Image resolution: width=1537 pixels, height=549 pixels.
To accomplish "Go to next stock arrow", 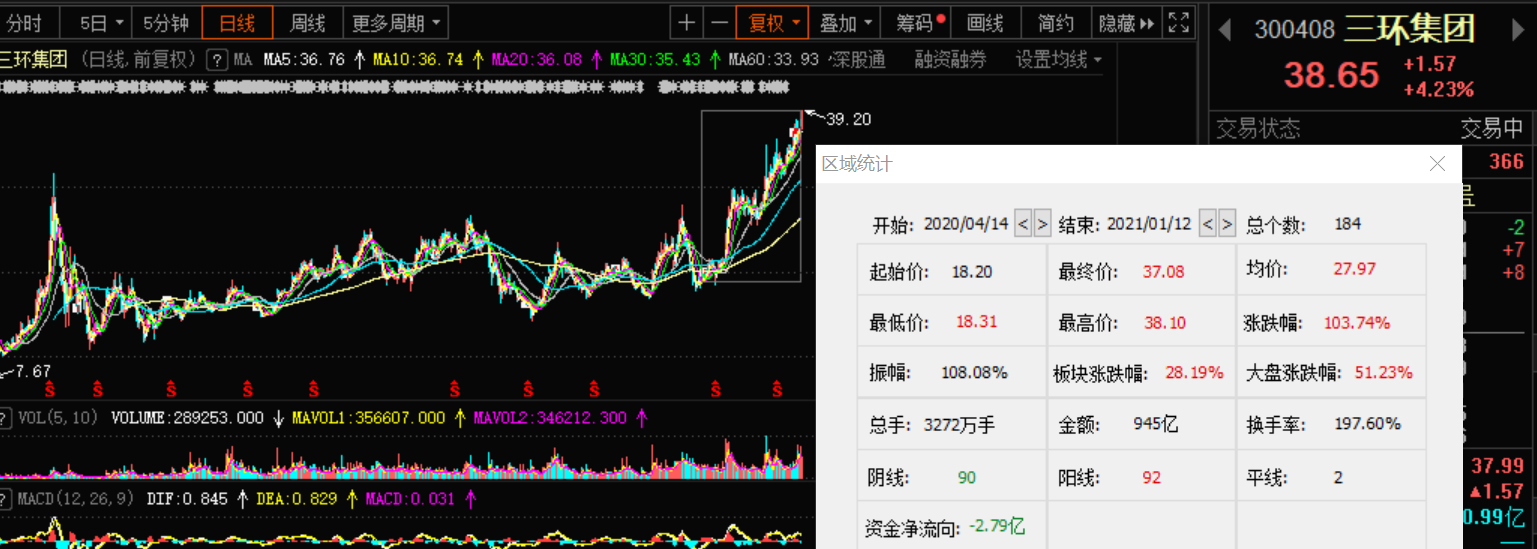I will click(x=1517, y=30).
